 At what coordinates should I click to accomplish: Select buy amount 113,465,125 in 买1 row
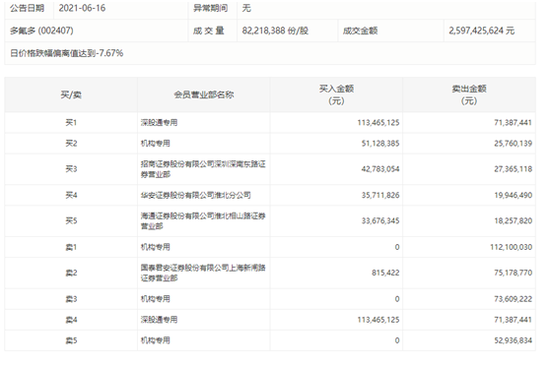(378, 122)
